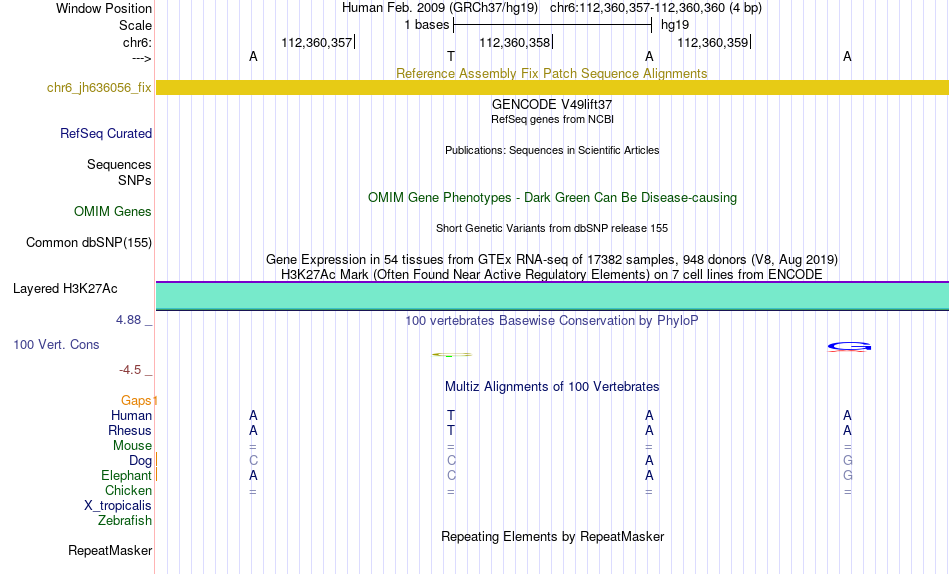Click the SNPs track label
Viewport: 950px width, 574px height.
pos(135,181)
